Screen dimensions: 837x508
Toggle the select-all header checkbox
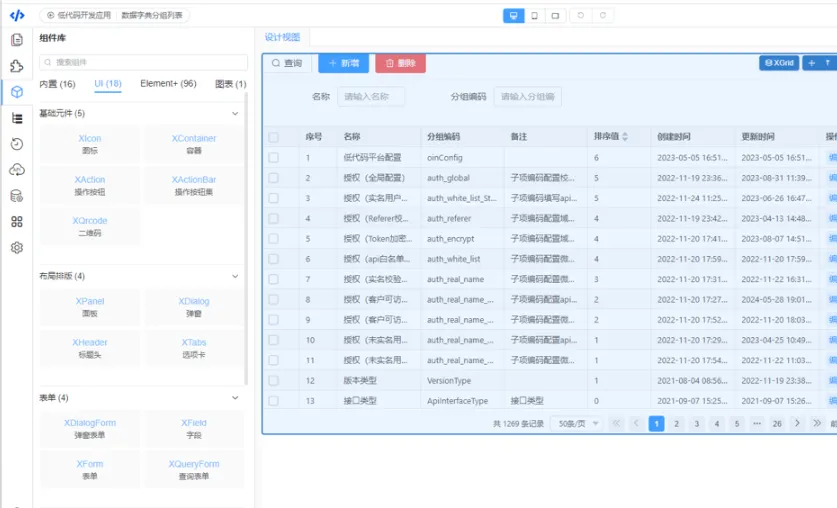(x=273, y=137)
